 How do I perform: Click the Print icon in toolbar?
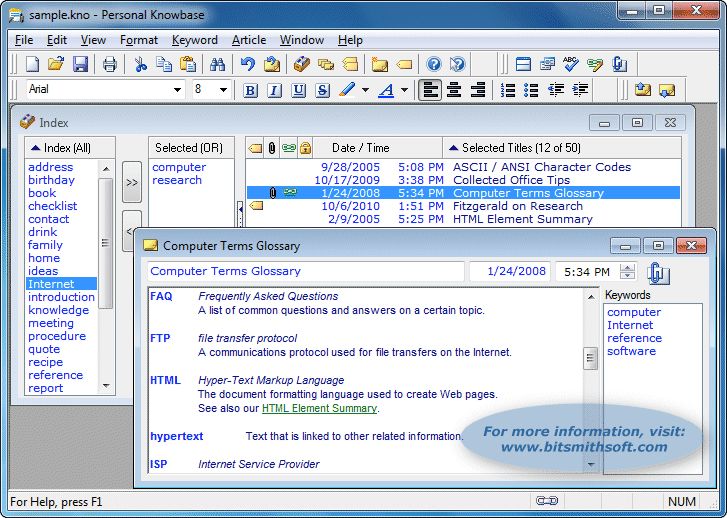[x=109, y=64]
